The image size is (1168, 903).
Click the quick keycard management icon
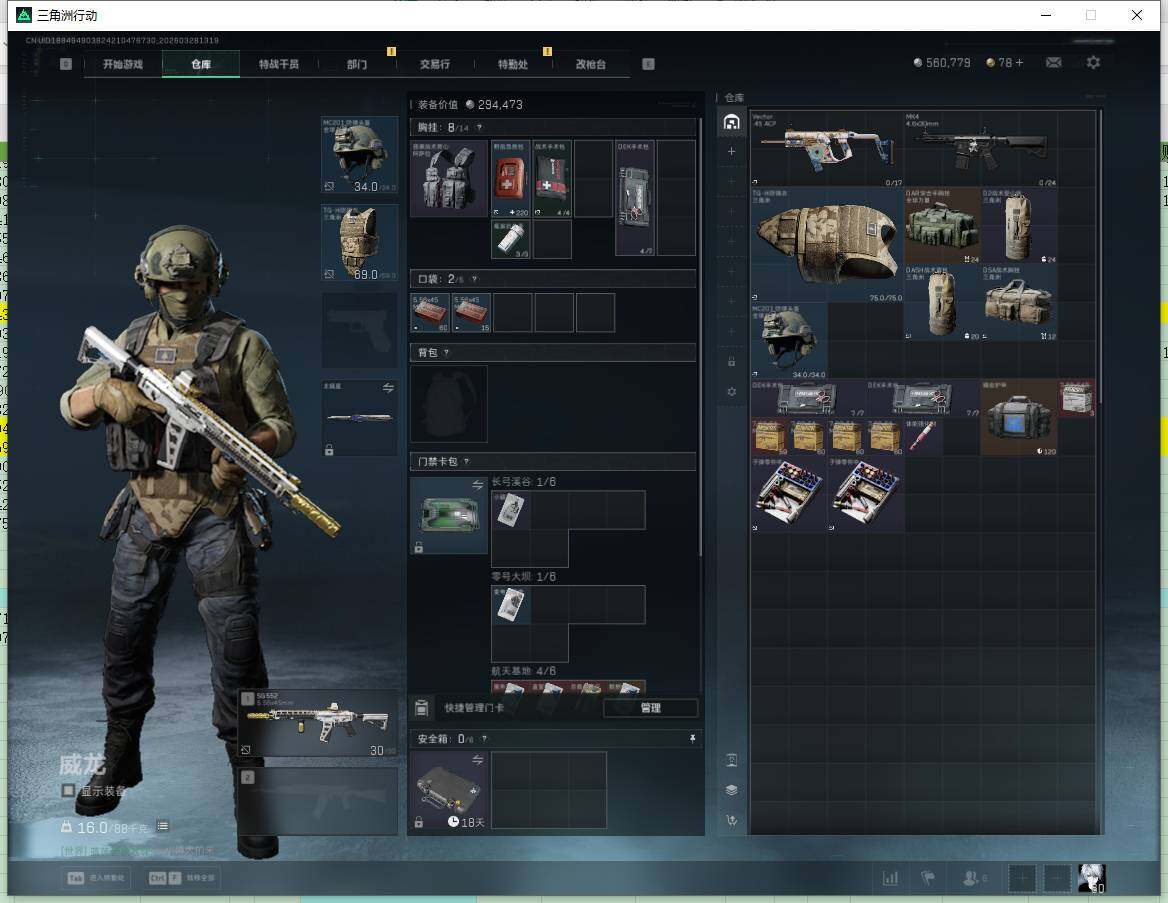click(x=422, y=708)
